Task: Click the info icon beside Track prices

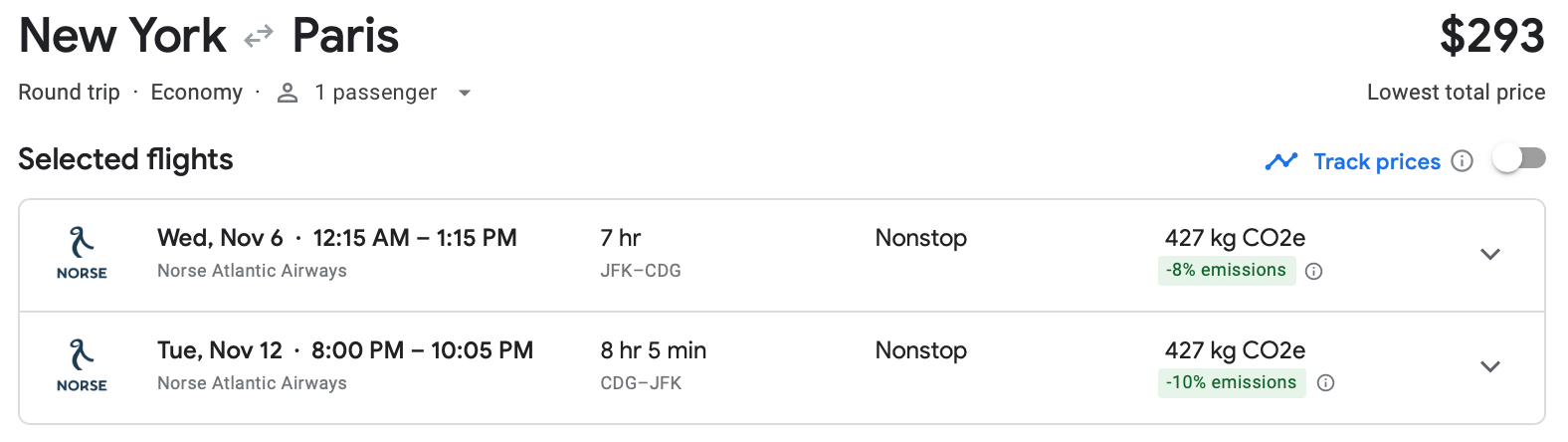Action: click(x=1462, y=161)
